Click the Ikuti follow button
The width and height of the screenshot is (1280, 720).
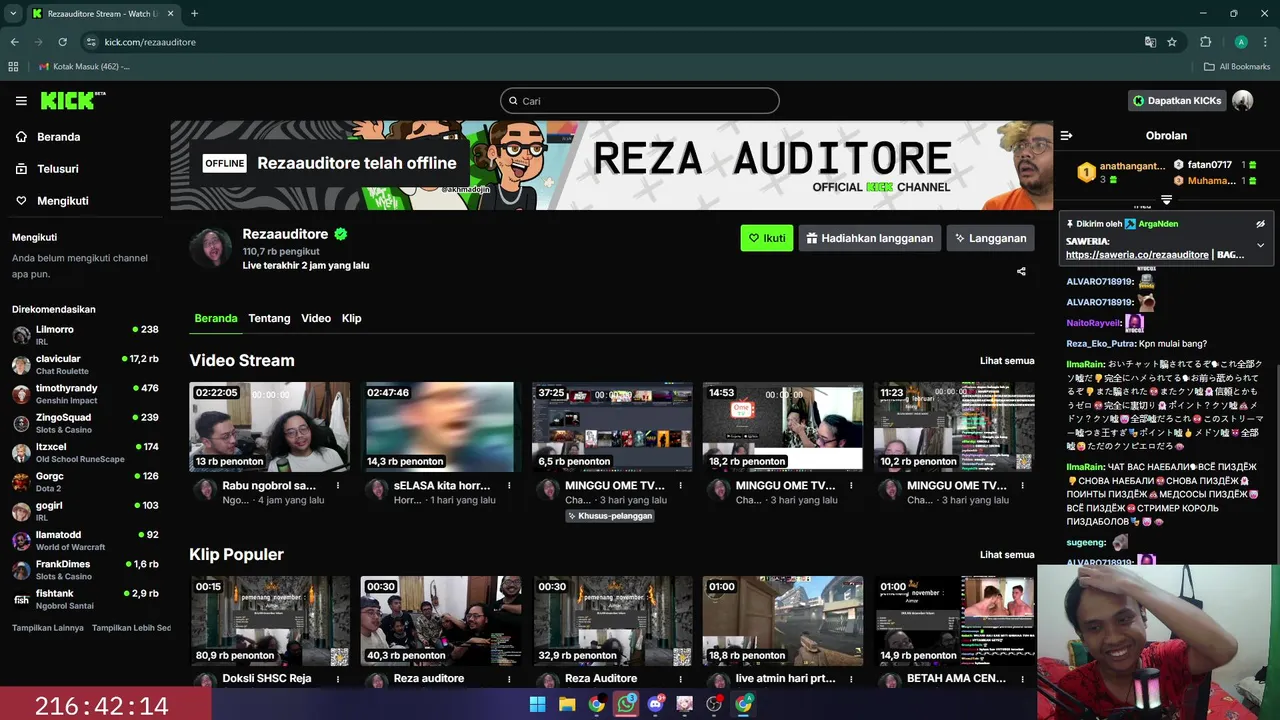(x=767, y=238)
